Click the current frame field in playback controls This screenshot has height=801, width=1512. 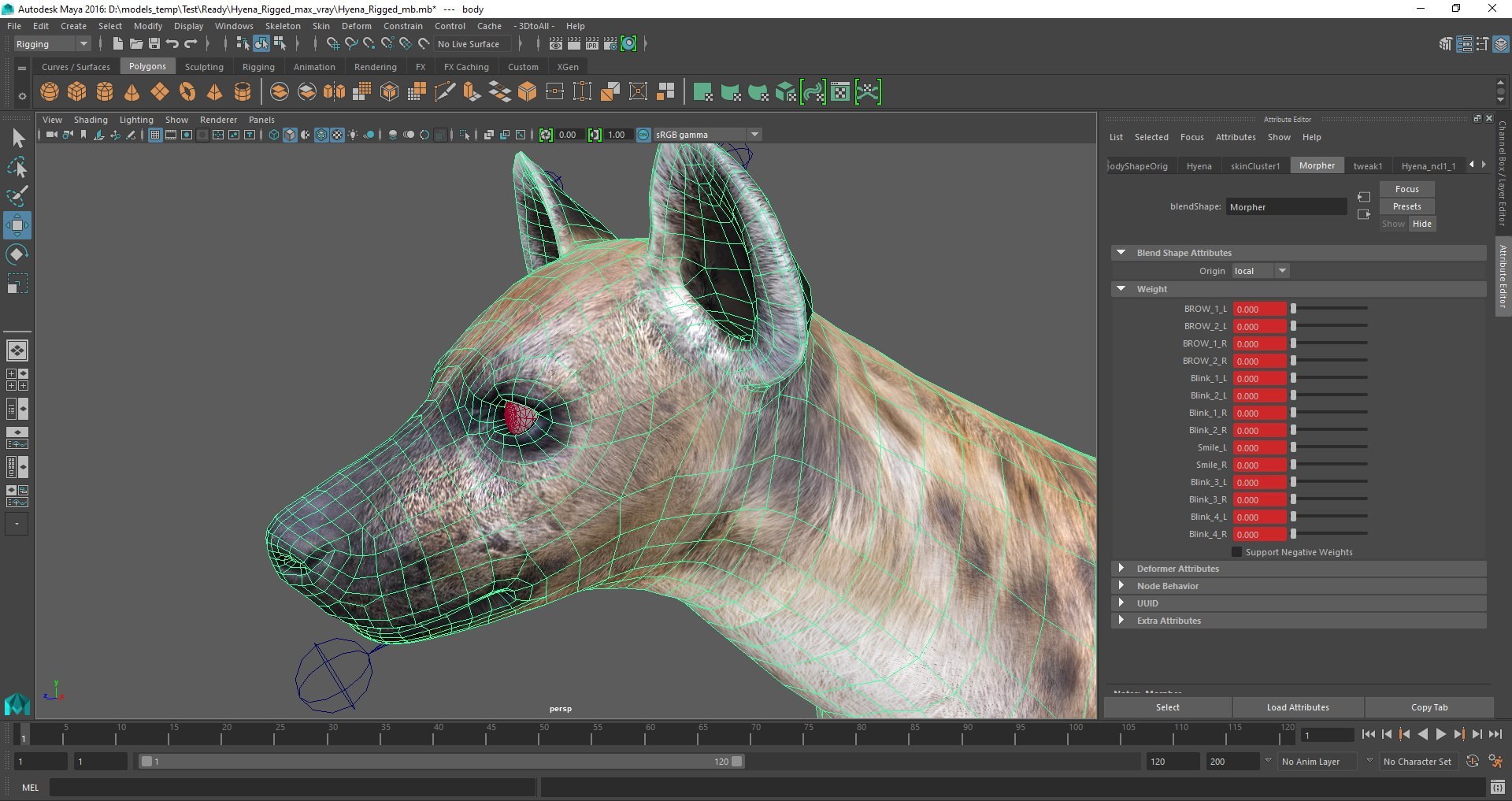1327,735
